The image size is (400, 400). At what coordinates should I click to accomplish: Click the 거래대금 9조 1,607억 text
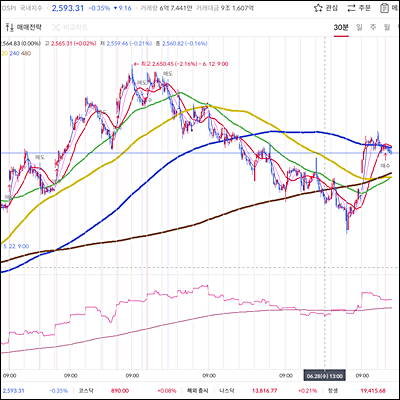225,8
